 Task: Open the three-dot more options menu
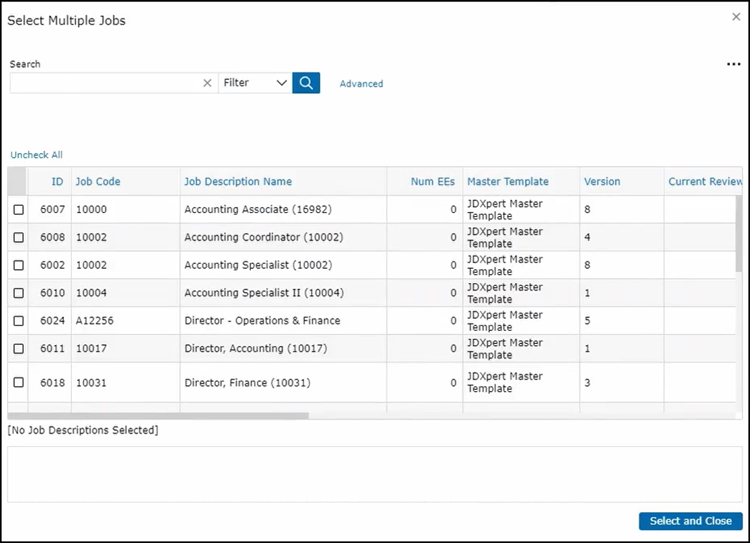coord(733,65)
